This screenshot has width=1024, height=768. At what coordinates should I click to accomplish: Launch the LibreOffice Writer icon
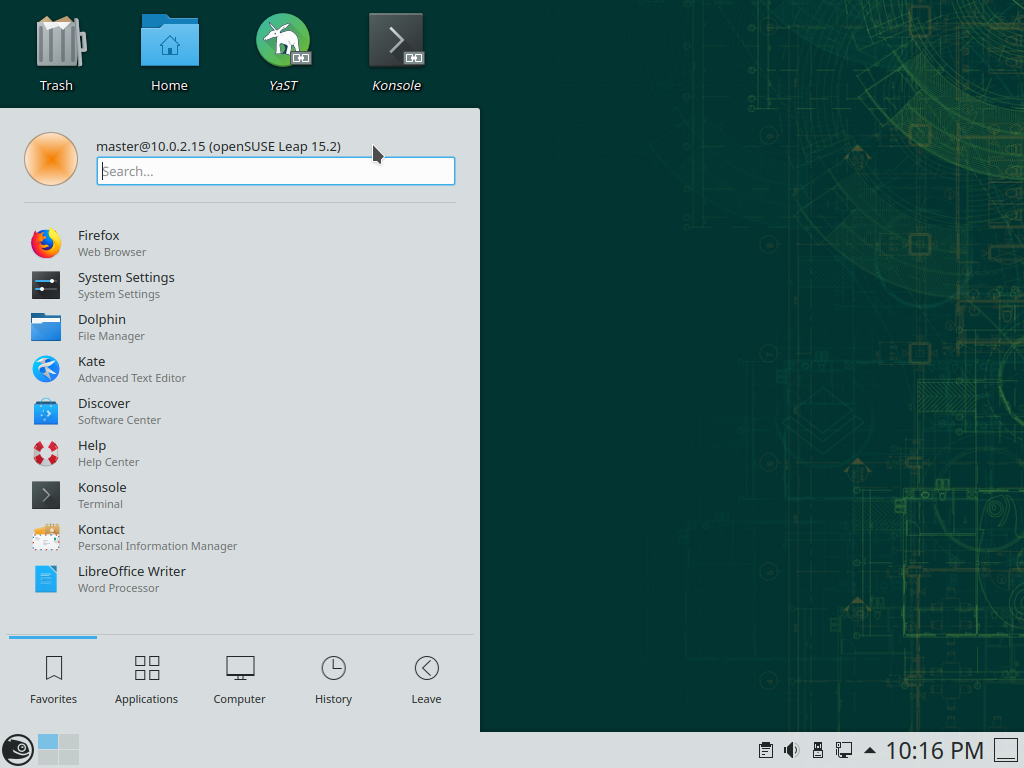coord(46,579)
